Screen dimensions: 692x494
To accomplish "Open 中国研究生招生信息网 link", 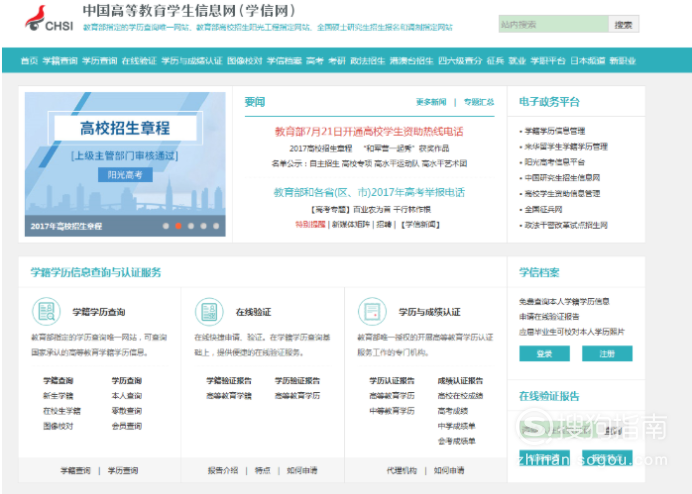I will [562, 178].
